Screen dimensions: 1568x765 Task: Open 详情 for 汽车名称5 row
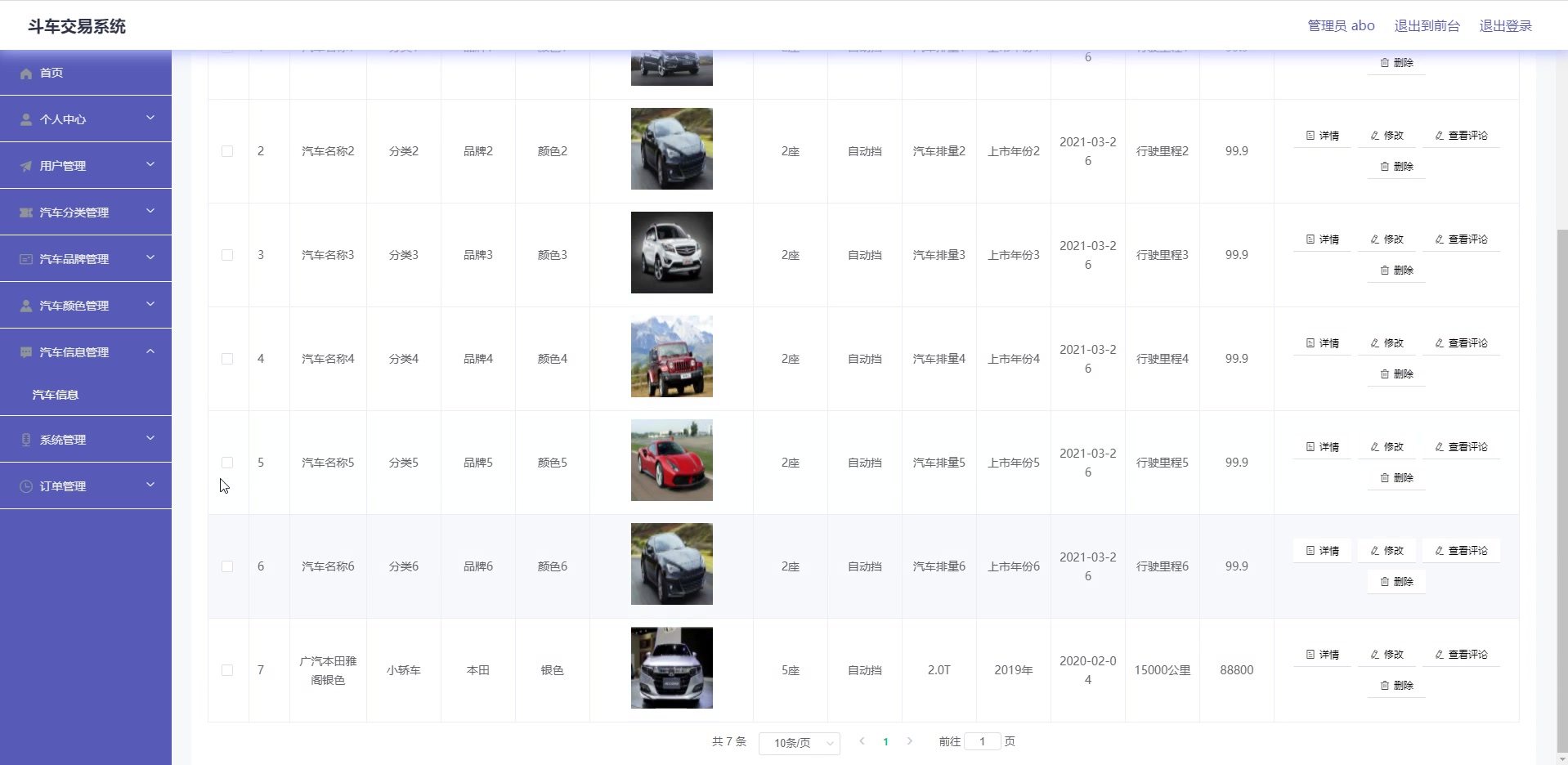tap(1322, 447)
